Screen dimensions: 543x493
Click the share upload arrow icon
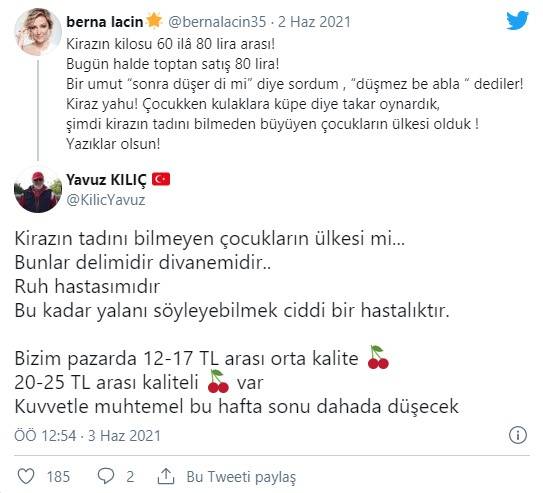166,476
